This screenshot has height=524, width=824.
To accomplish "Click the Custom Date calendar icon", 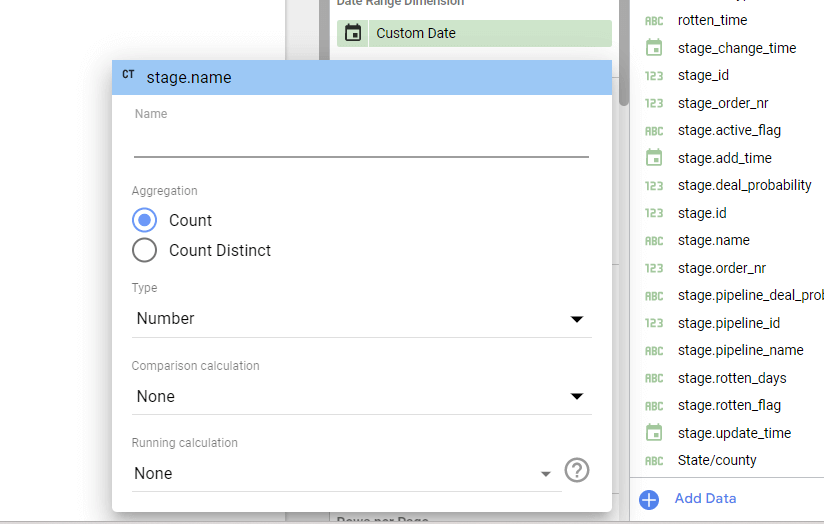I will pyautogui.click(x=353, y=33).
